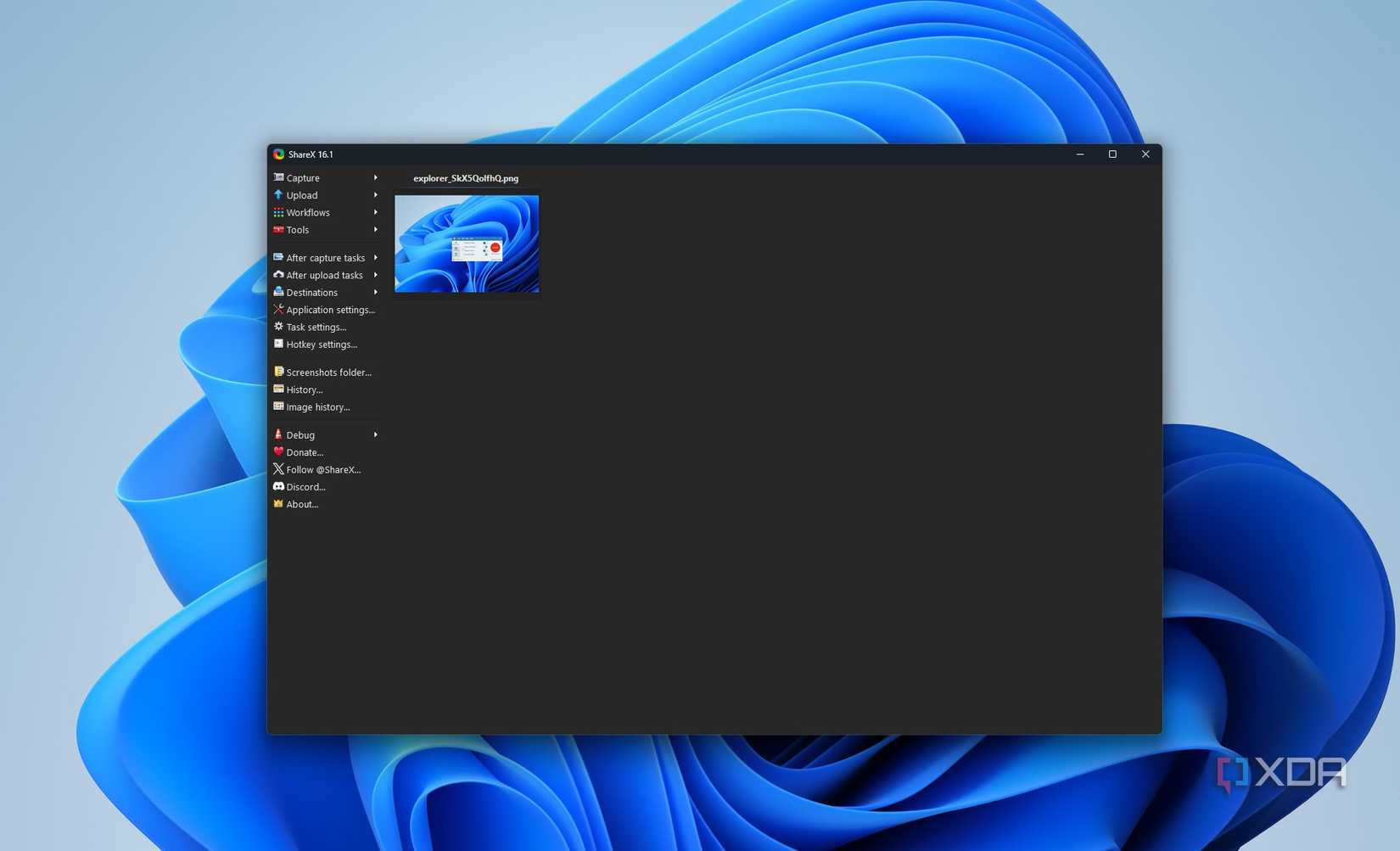Open the About dialog
1400x851 pixels.
pyautogui.click(x=326, y=504)
